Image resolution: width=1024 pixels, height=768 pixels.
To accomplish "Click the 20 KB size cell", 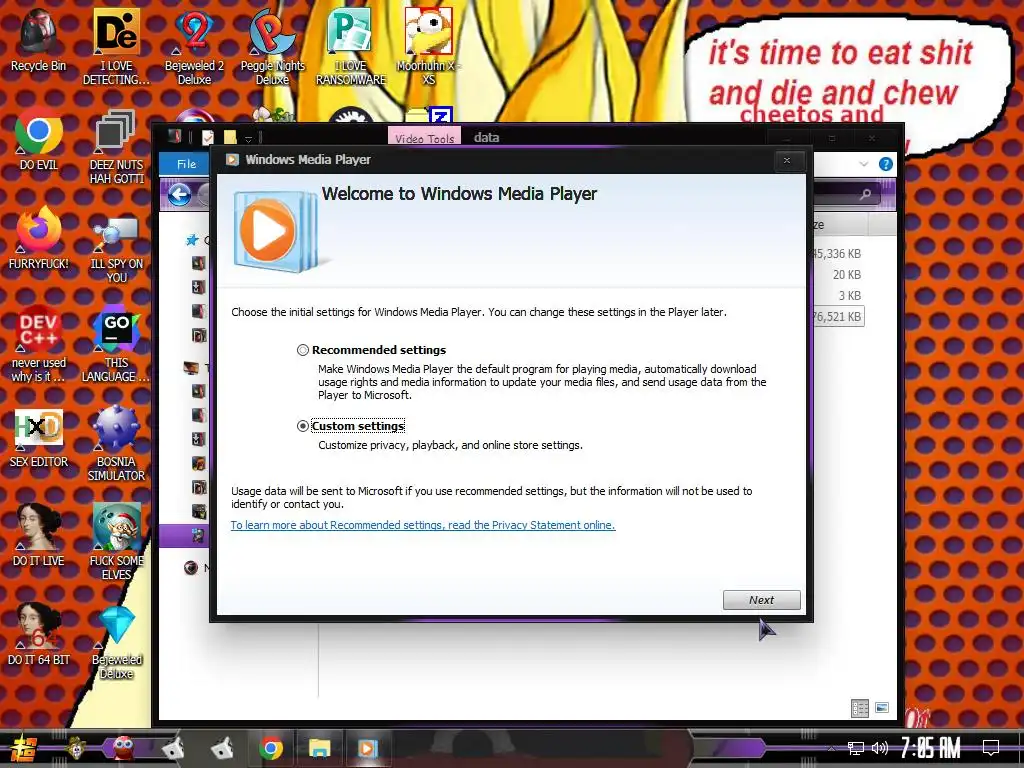I will [846, 274].
